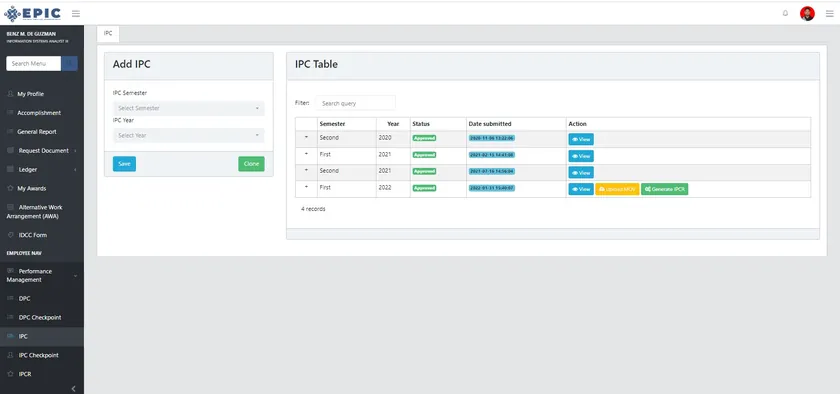Sort by the Year column header
This screenshot has height=394, width=840.
click(x=393, y=124)
